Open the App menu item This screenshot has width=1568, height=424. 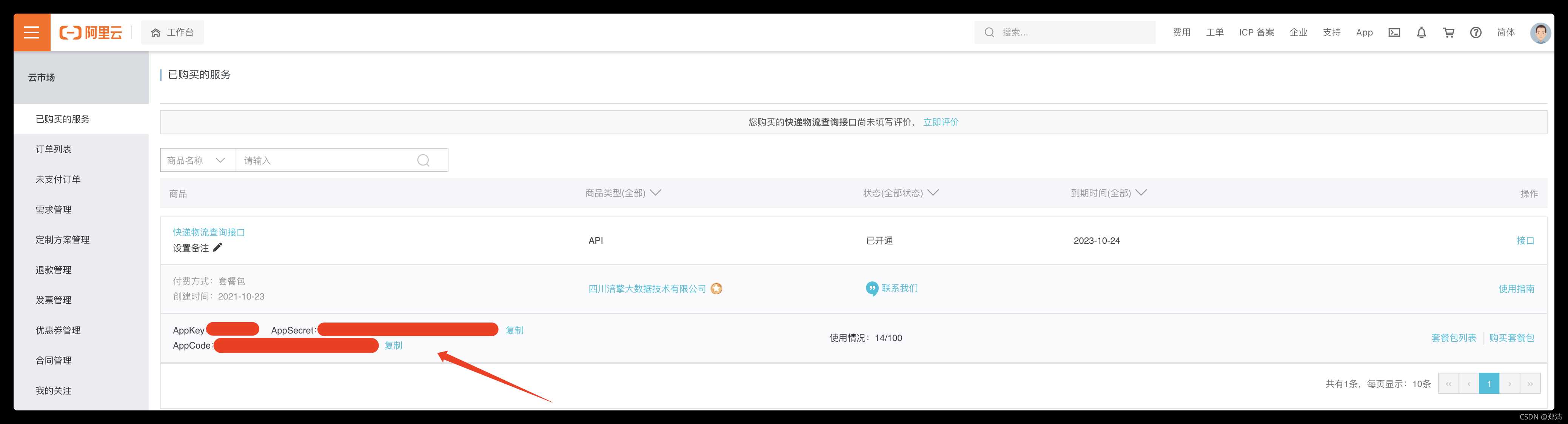tap(1364, 32)
